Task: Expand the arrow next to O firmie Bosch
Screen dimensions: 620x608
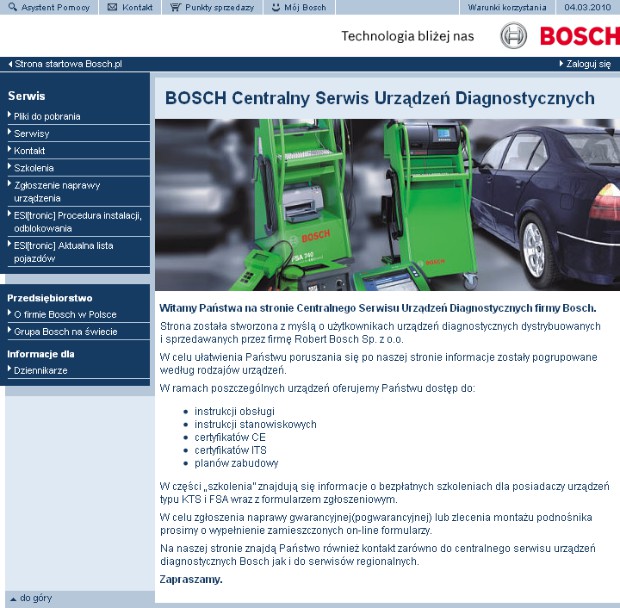Action: pyautogui.click(x=9, y=313)
